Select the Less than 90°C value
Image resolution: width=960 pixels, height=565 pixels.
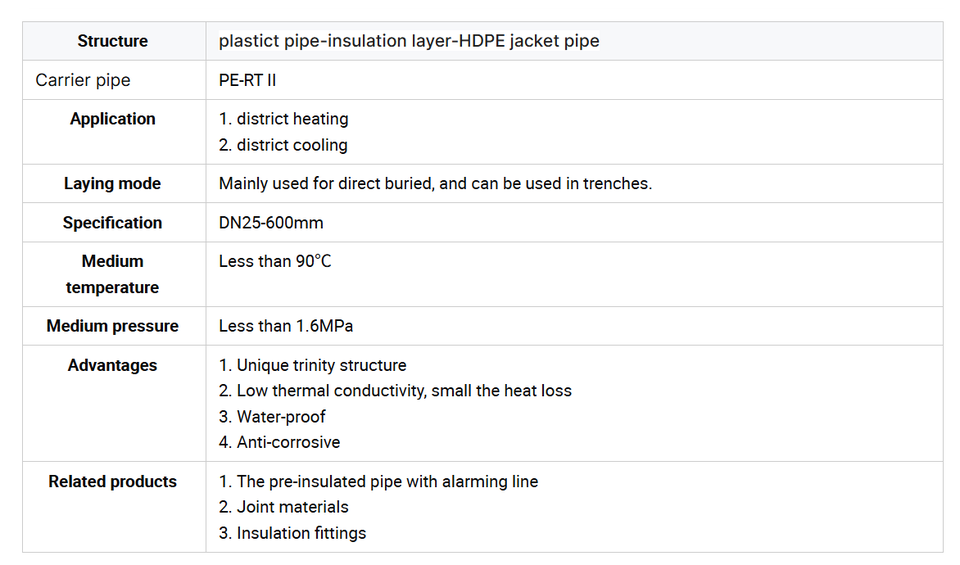(275, 261)
